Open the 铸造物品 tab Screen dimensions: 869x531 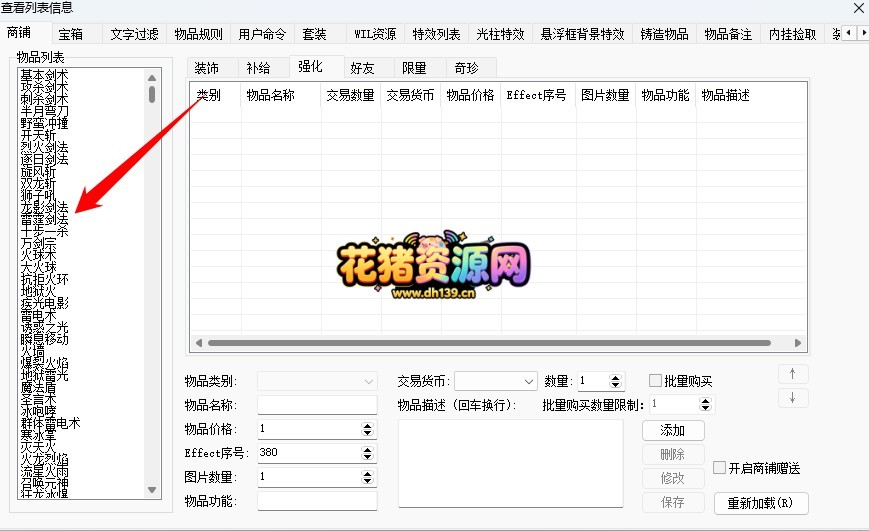[664, 34]
